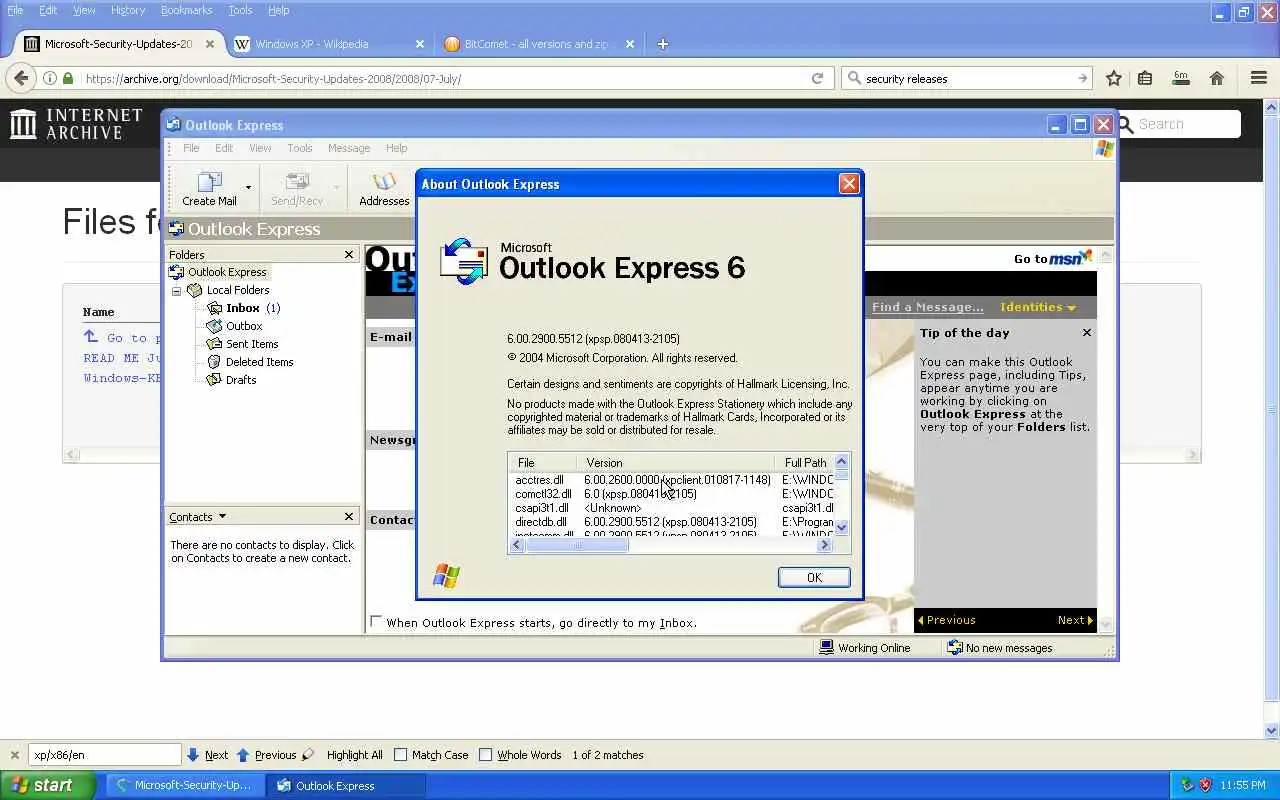This screenshot has height=800, width=1280.
Task: Open Outlook Express Help menu
Action: point(396,148)
